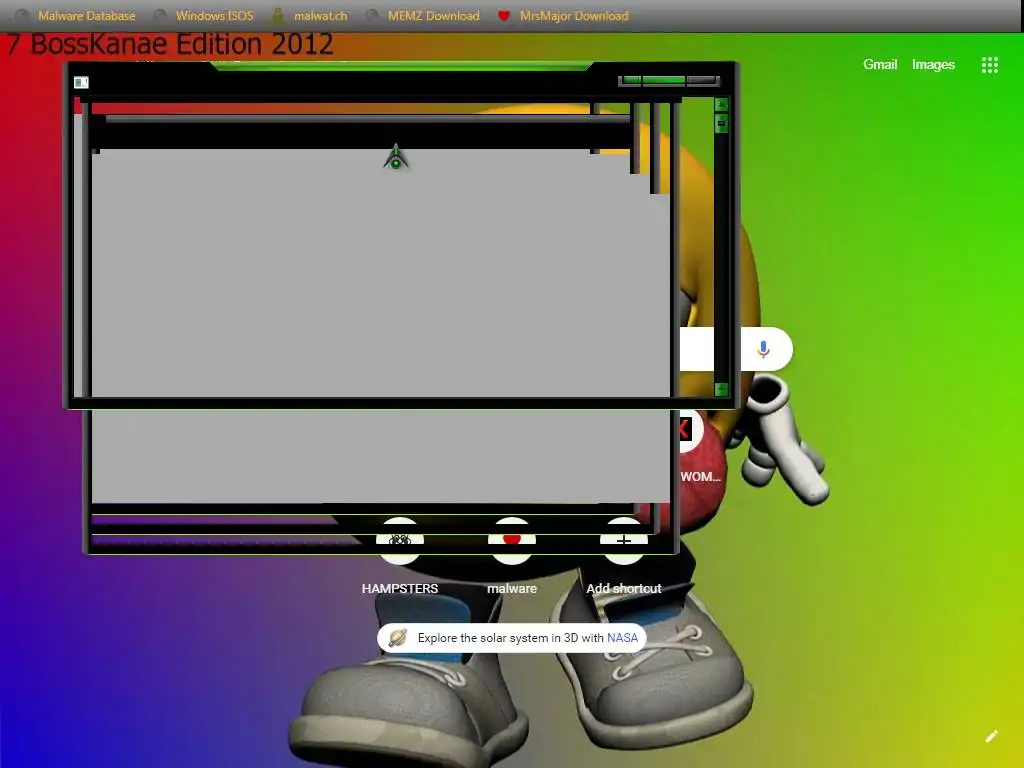
Task: Click 'Explore the solar system in 3D' text
Action: pos(498,638)
